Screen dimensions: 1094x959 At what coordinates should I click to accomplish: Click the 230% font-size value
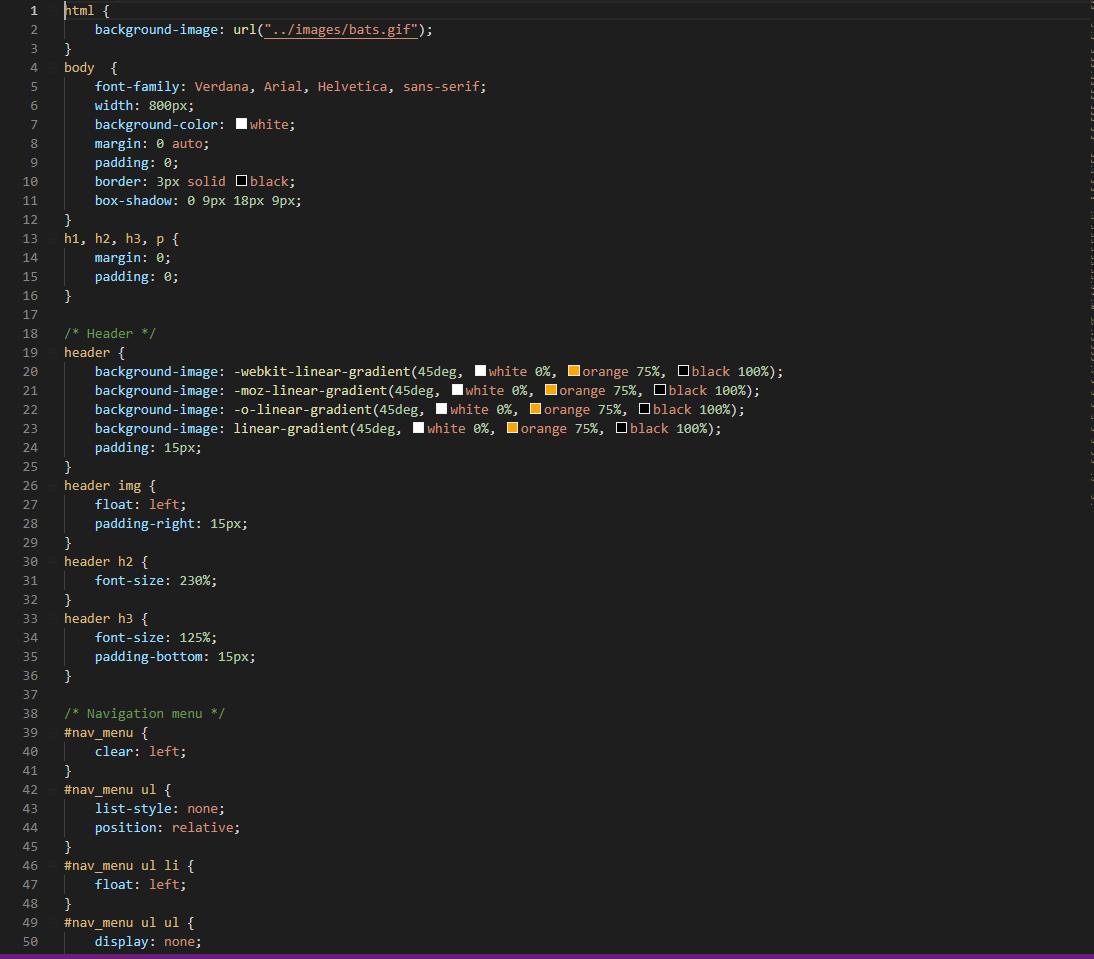pyautogui.click(x=195, y=580)
